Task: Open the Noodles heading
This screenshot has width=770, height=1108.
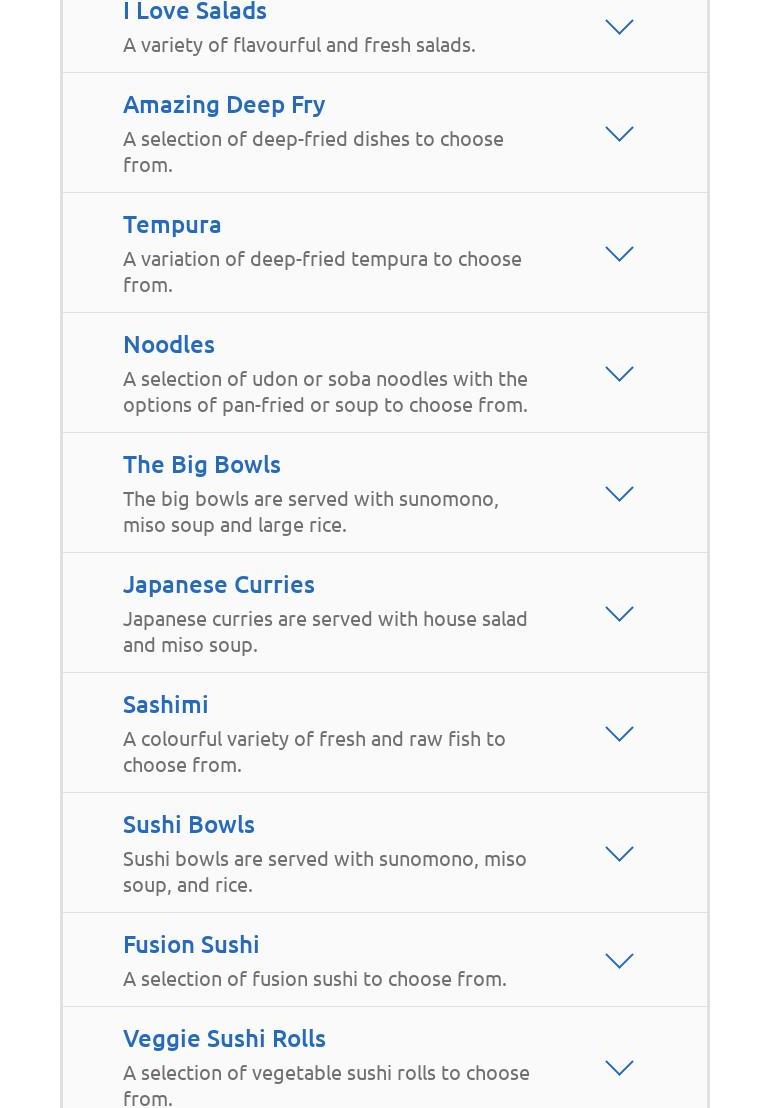Action: click(x=169, y=344)
